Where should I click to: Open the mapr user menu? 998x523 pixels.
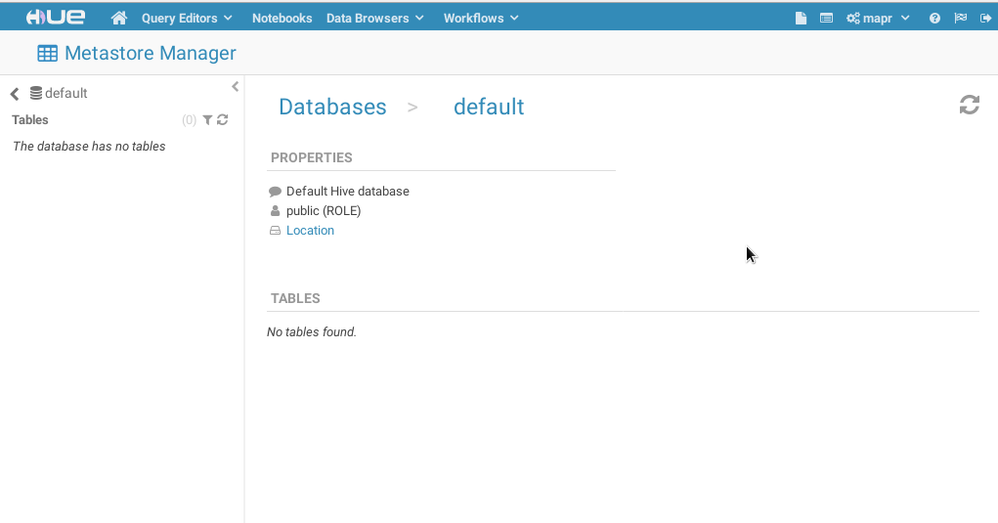click(878, 18)
